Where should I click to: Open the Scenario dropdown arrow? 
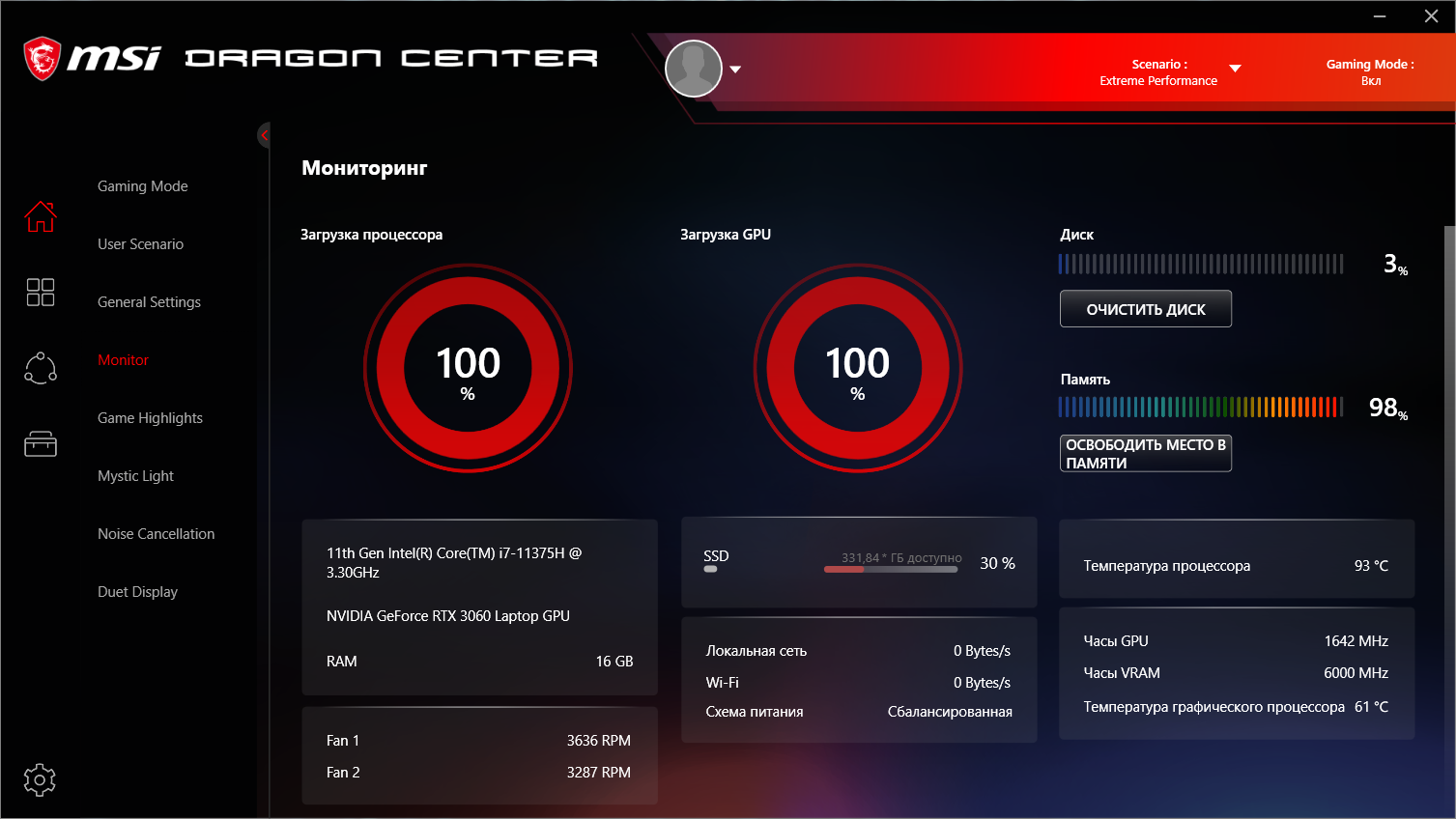(x=1235, y=69)
